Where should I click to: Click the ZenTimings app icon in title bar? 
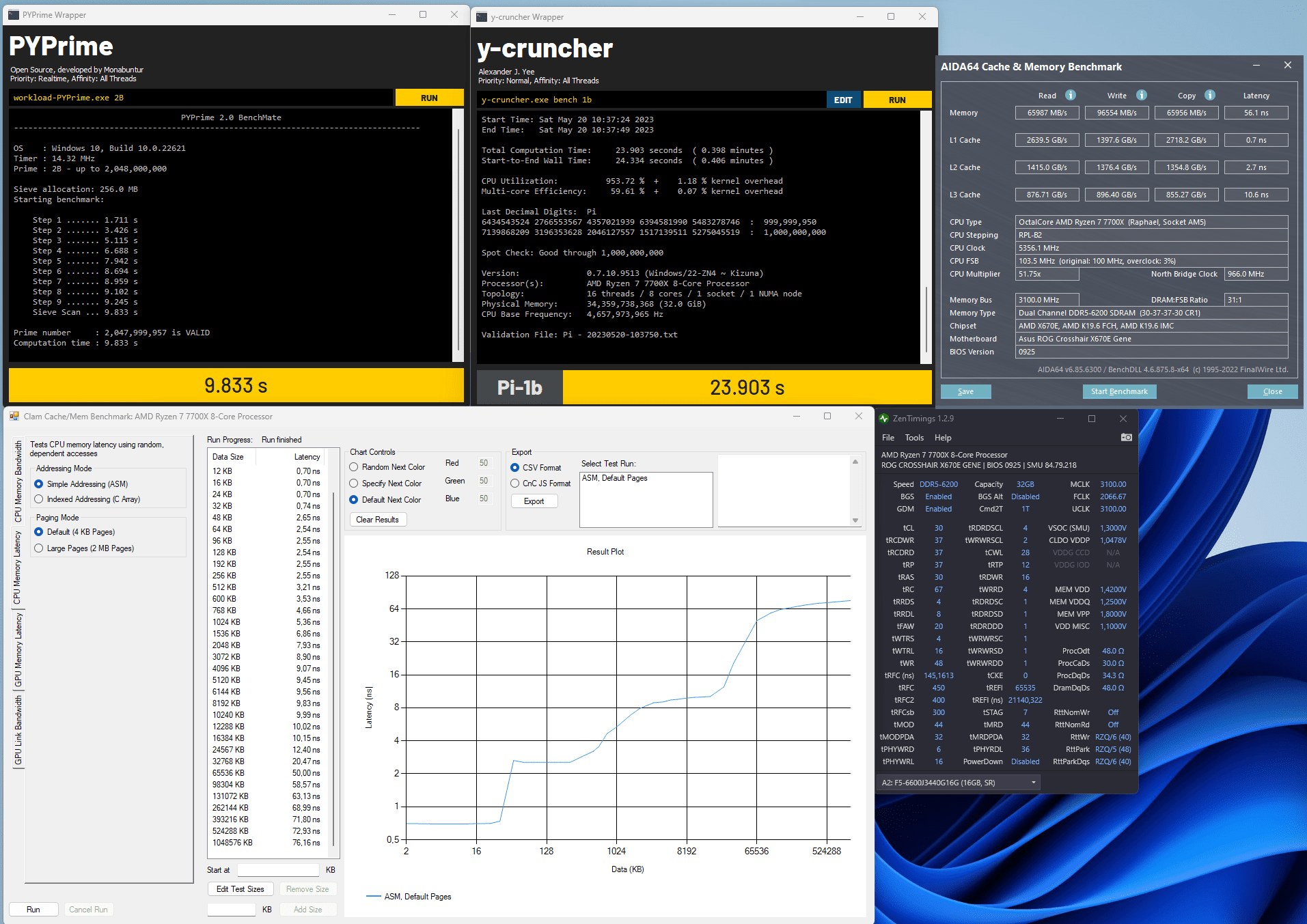pos(884,419)
